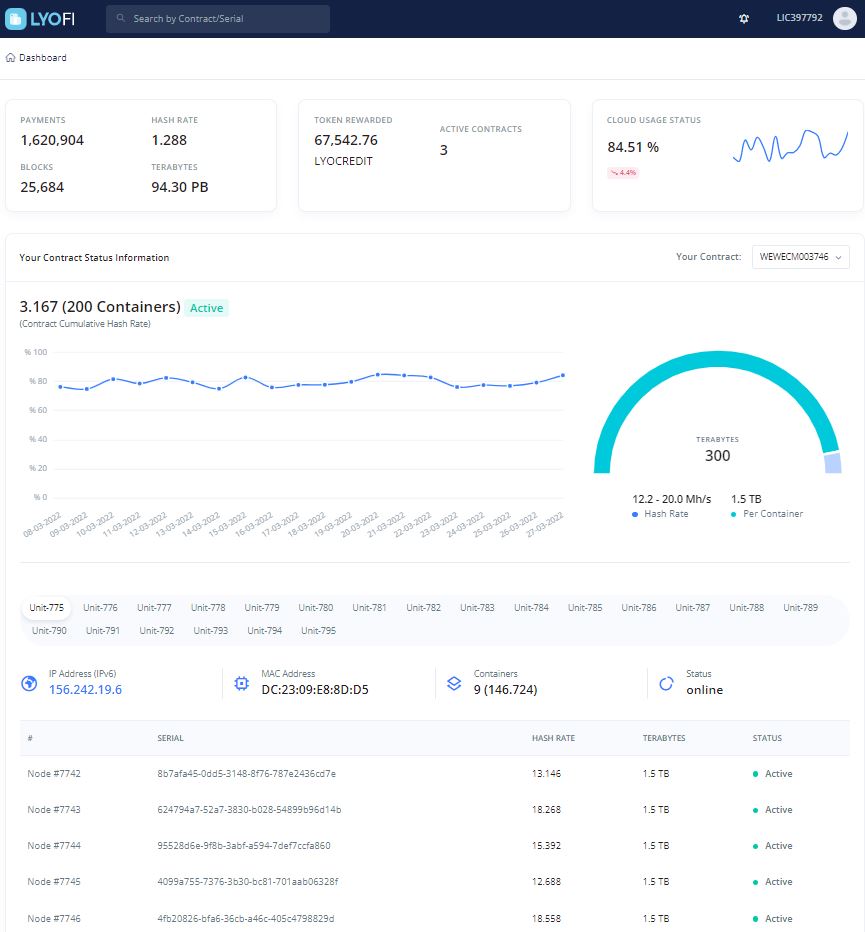Click the Containers layers icon
Image resolution: width=865 pixels, height=932 pixels.
coord(454,683)
